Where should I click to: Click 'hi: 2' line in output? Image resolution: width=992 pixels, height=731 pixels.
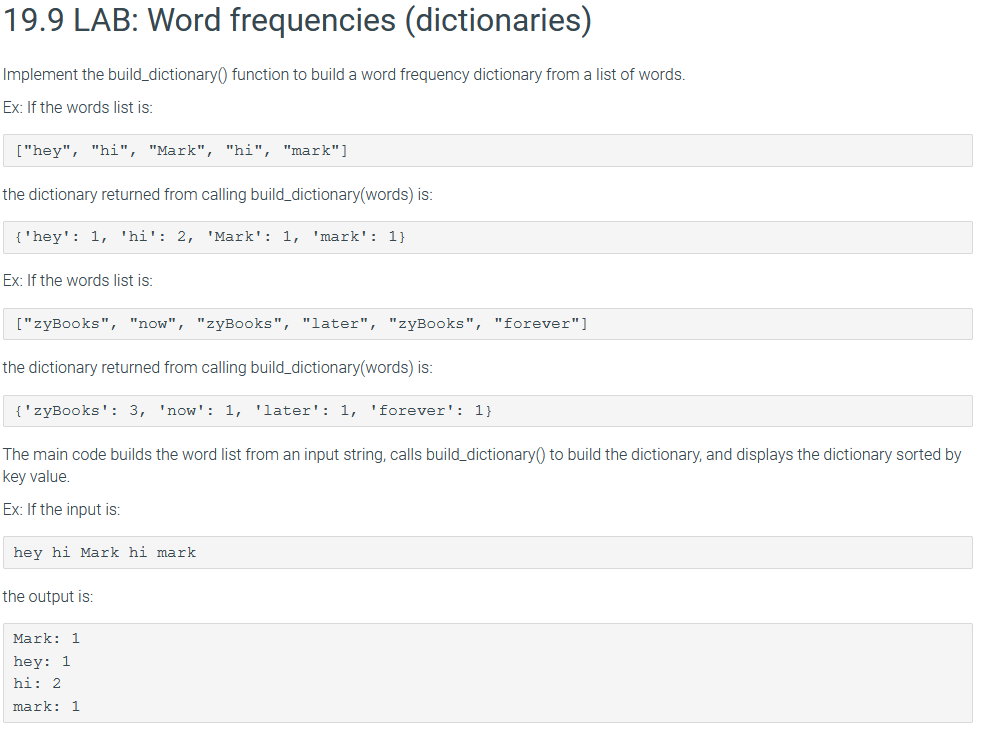(x=37, y=684)
